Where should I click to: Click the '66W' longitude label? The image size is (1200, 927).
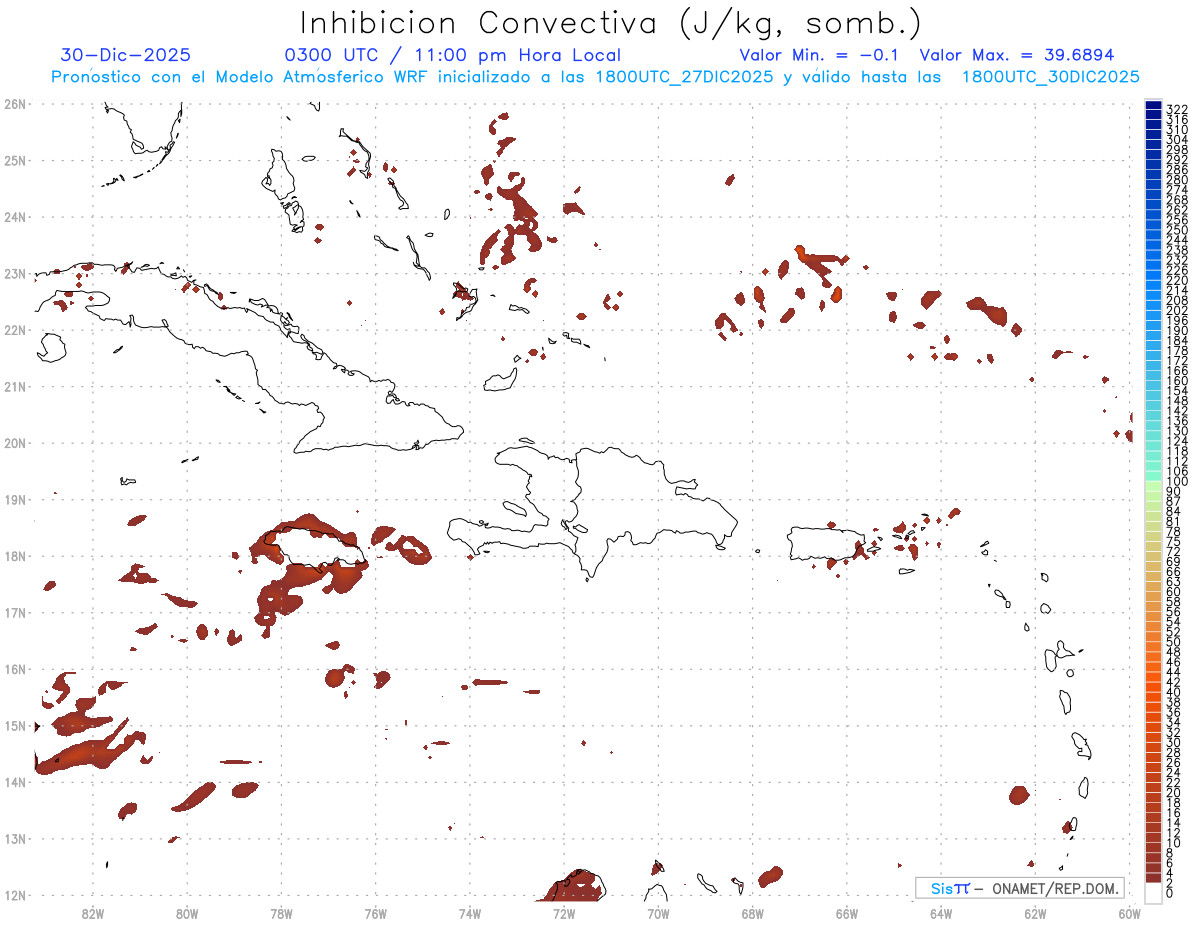click(847, 912)
